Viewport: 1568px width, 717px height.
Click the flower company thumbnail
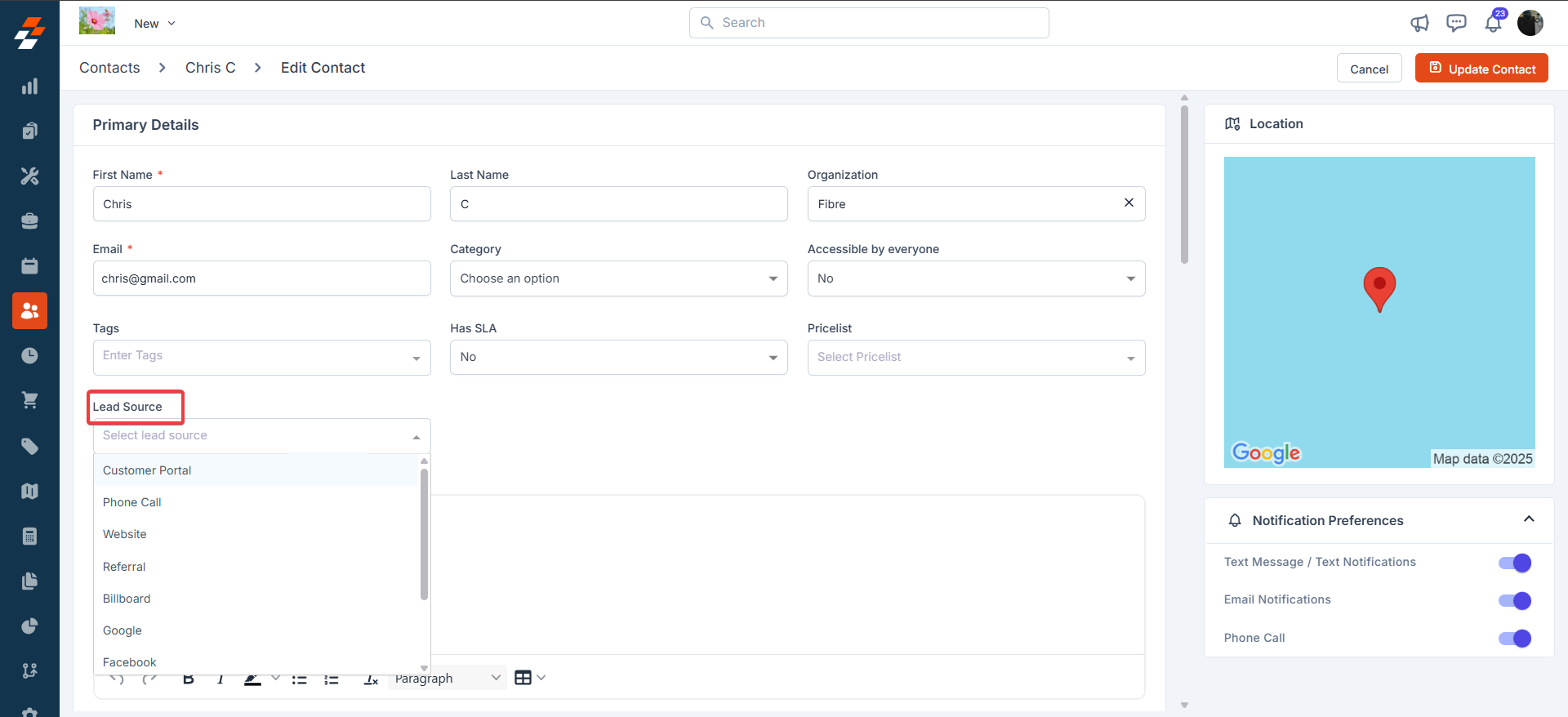click(97, 20)
